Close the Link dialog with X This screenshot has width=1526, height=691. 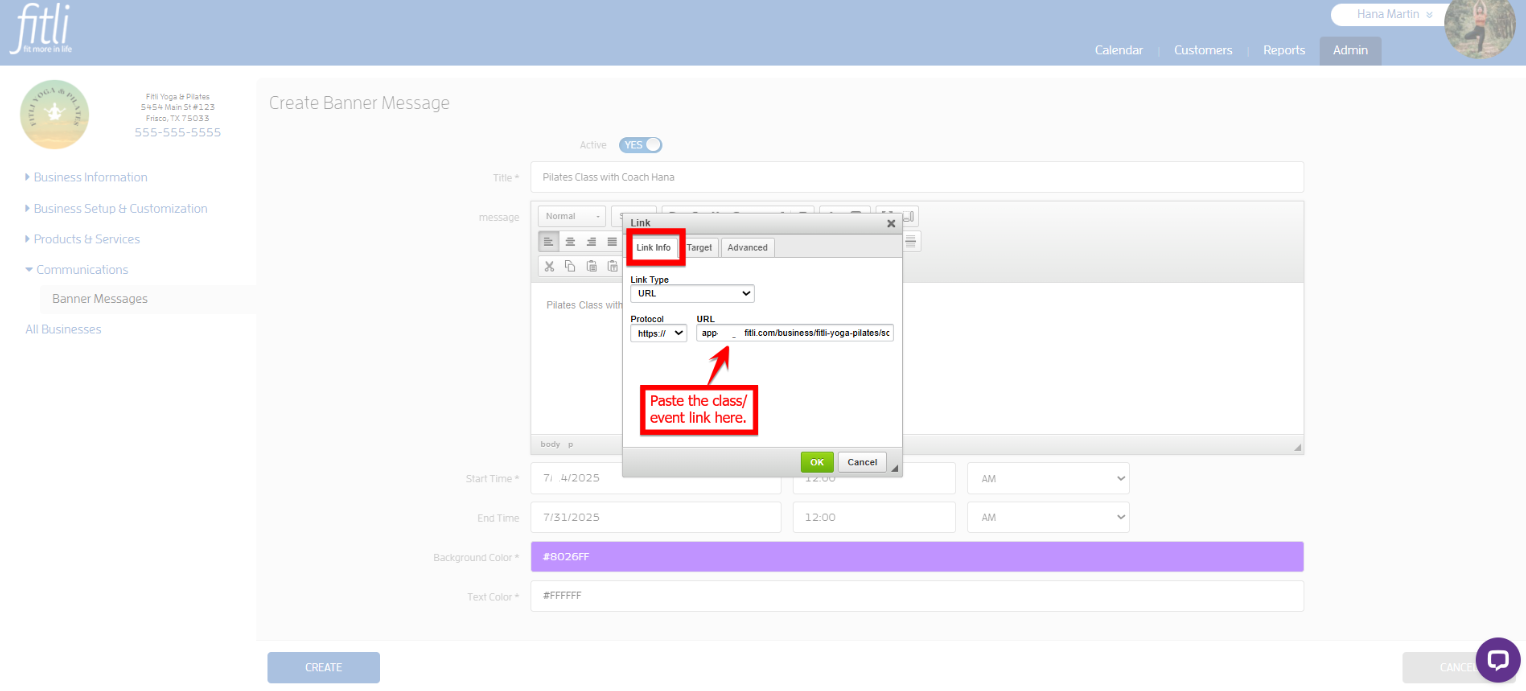click(x=891, y=223)
